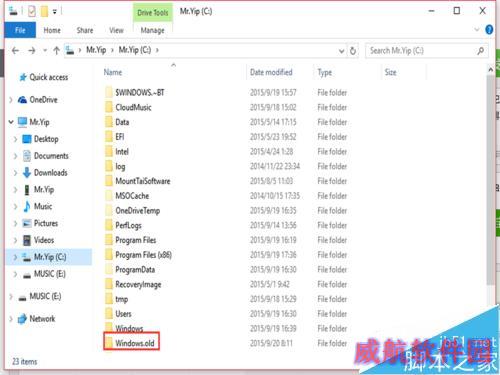Click the MSOCache folder icon
Viewport: 500px width, 375px height.
tap(109, 196)
